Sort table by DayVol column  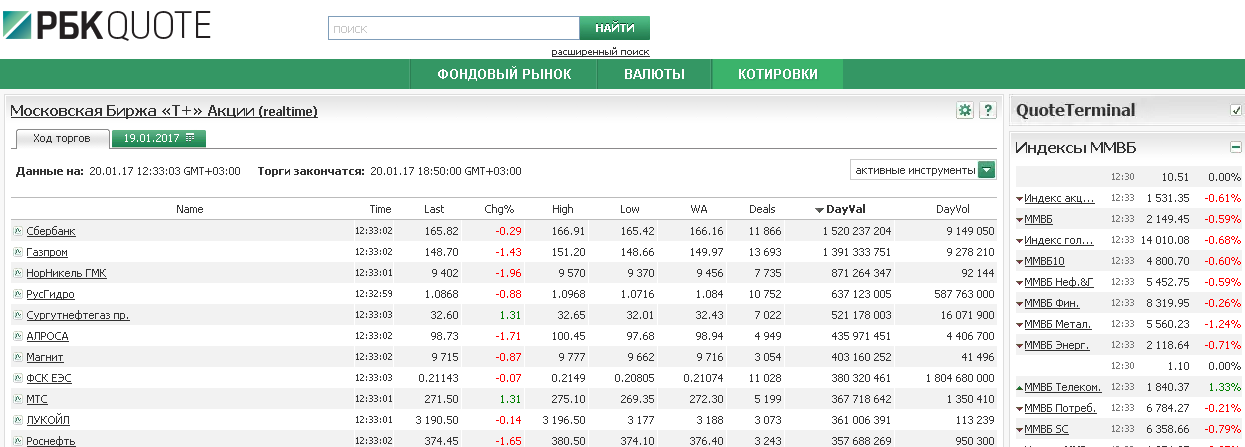[953, 210]
